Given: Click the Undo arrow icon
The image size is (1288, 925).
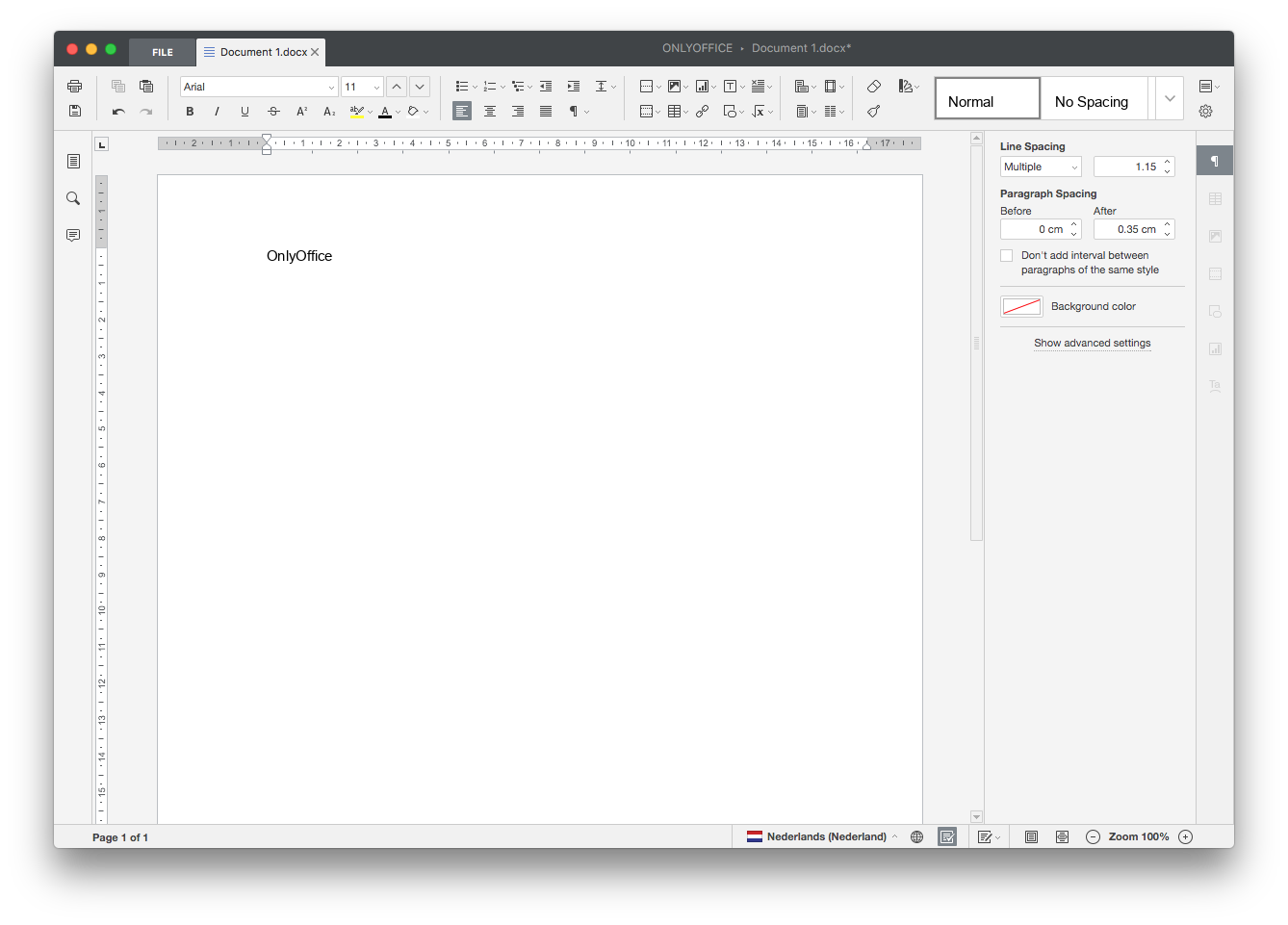Looking at the screenshot, I should point(118,112).
